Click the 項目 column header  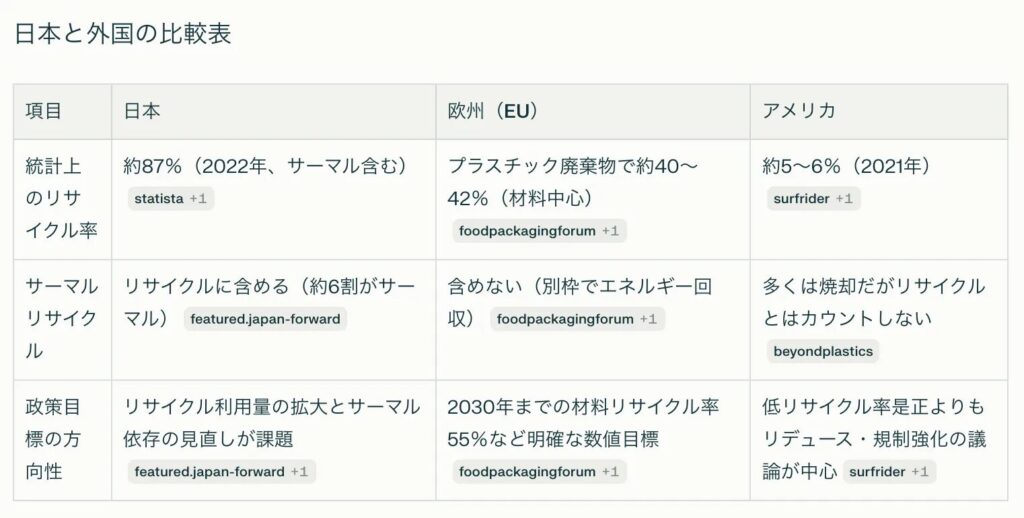pos(44,111)
